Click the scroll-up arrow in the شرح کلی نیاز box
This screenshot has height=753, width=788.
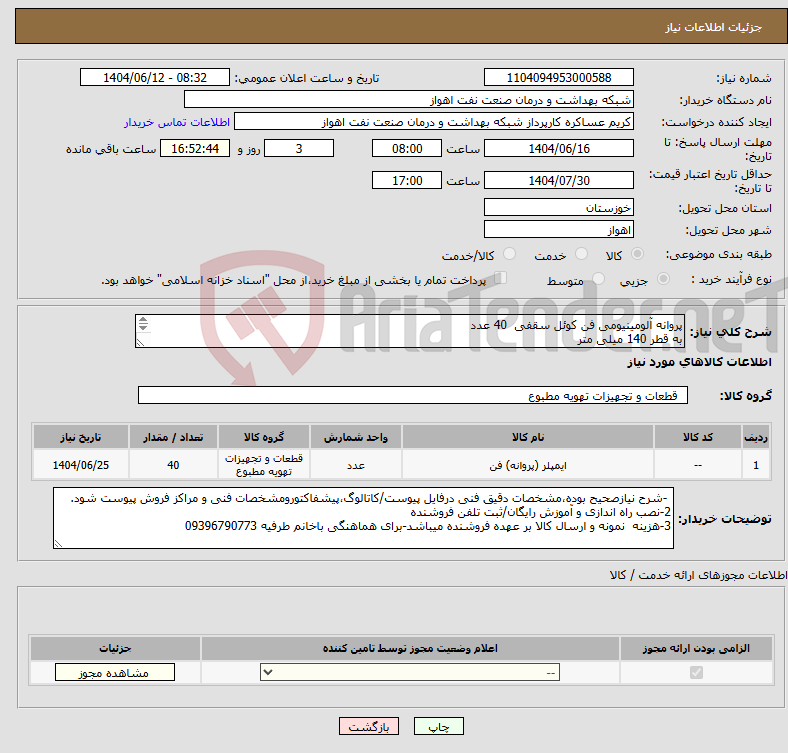(x=142, y=321)
